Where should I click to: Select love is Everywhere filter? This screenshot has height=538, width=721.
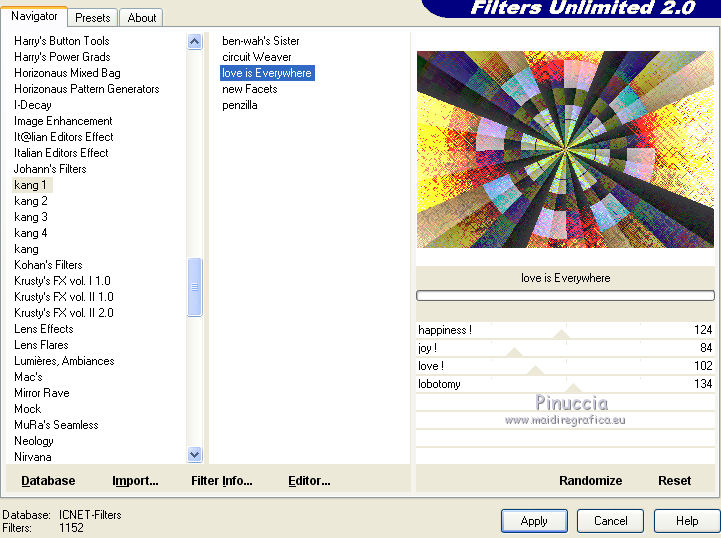[x=267, y=73]
